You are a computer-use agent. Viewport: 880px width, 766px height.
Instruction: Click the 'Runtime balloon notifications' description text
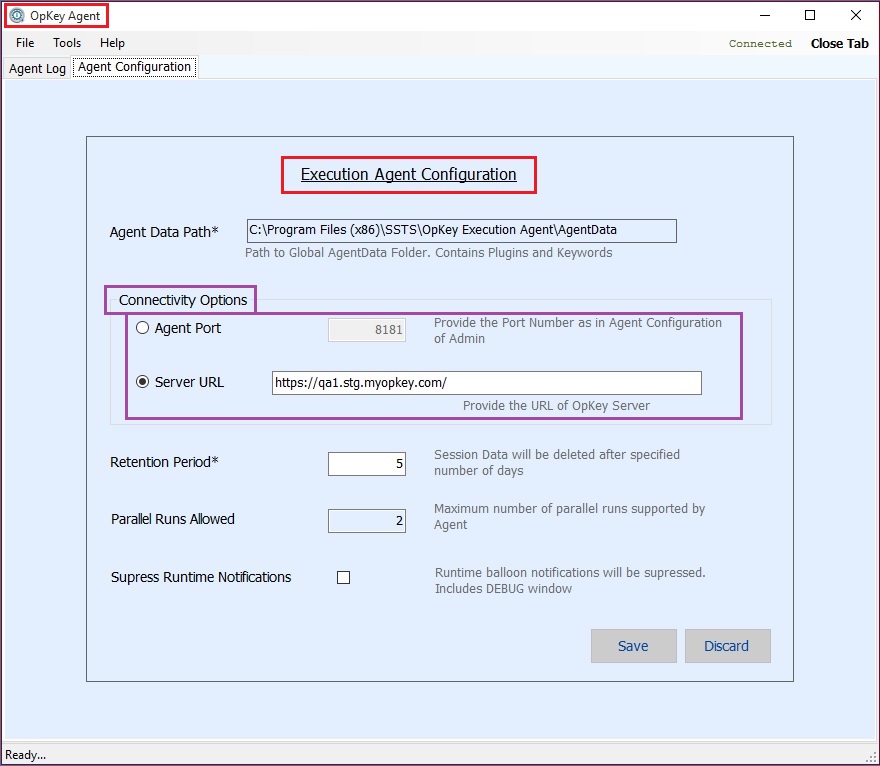pyautogui.click(x=570, y=580)
